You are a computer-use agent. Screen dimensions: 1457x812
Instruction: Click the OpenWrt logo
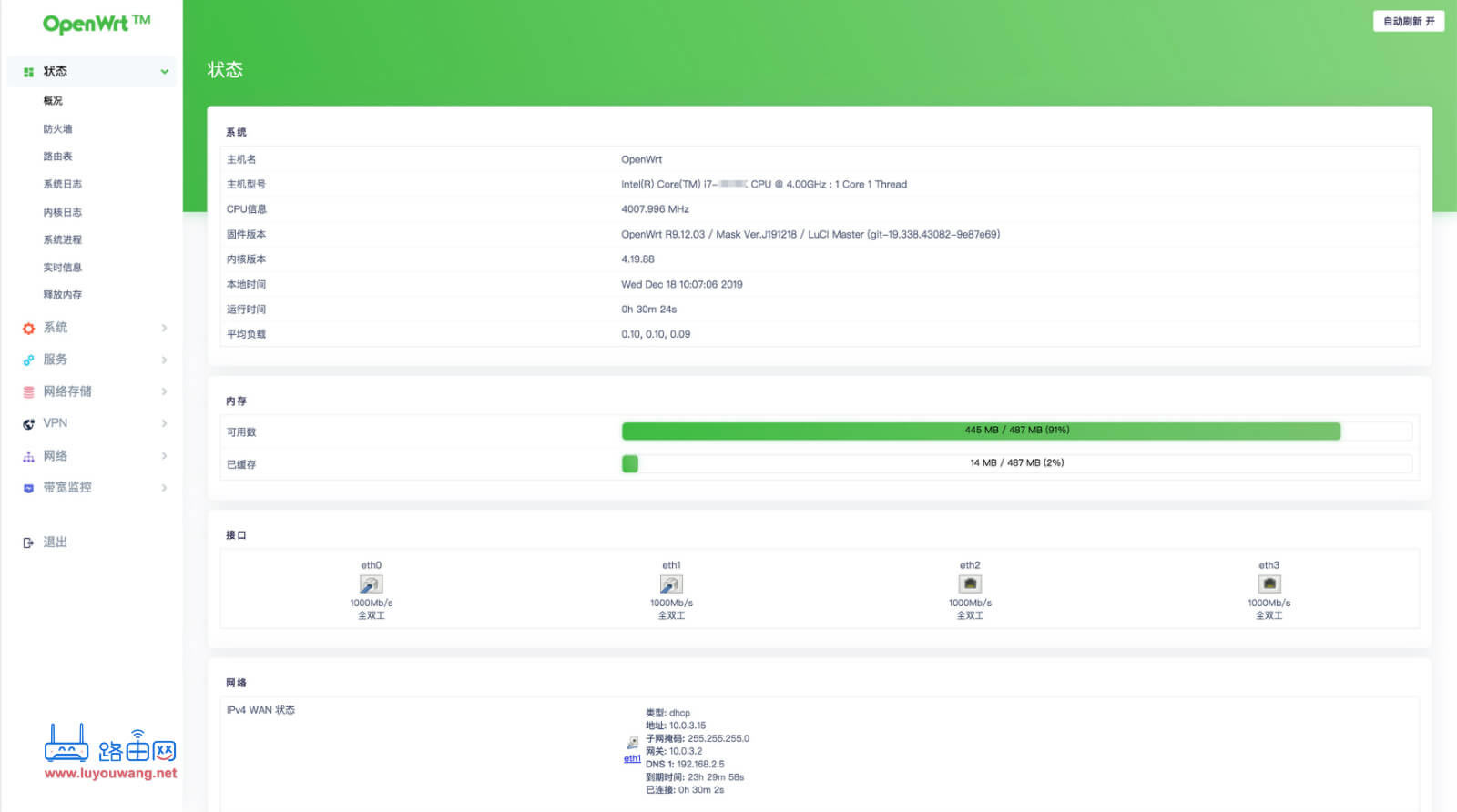[96, 24]
